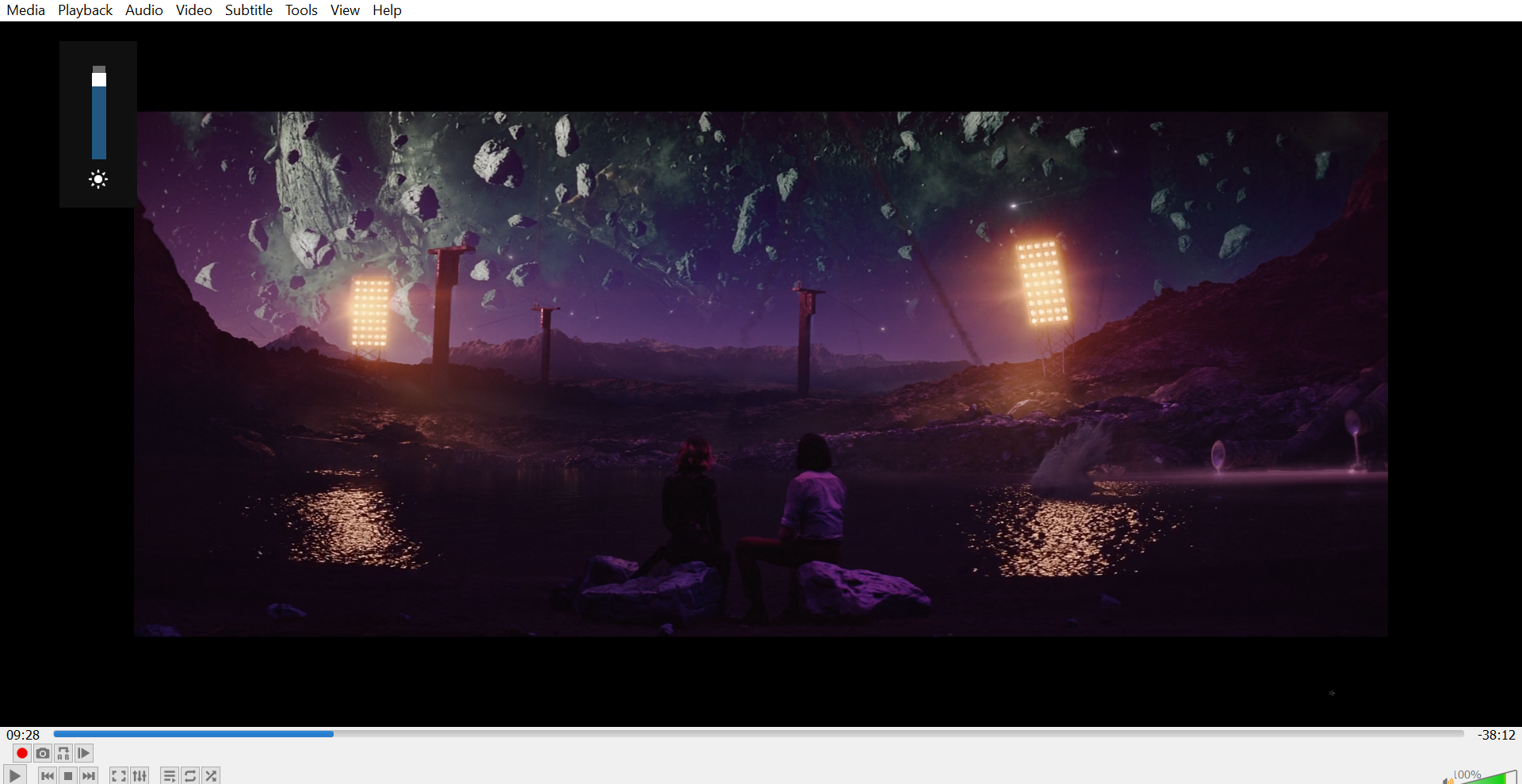The height and width of the screenshot is (784, 1522).
Task: Advance video frame by frame
Action: click(x=84, y=753)
